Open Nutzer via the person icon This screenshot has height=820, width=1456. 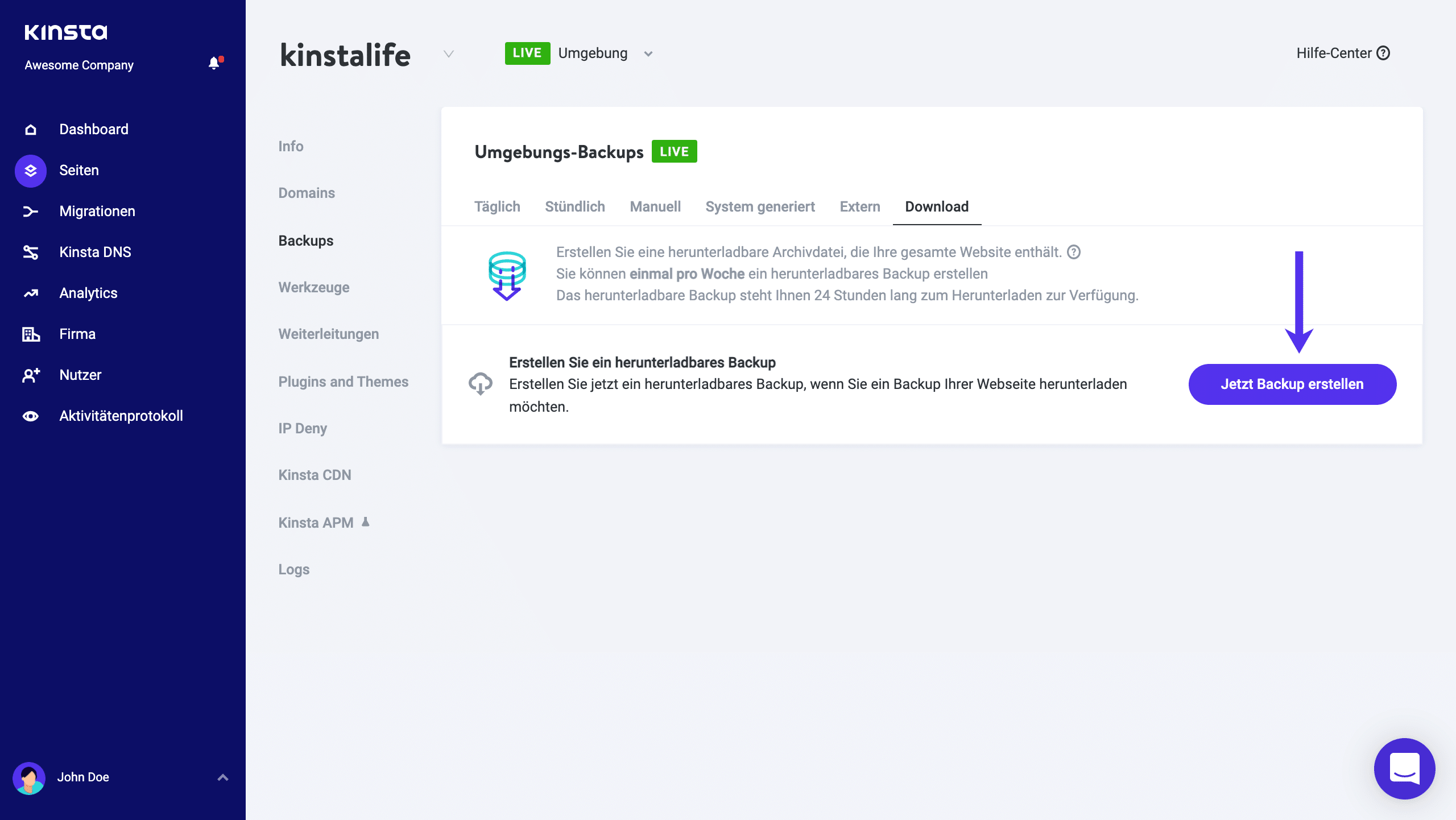point(30,375)
